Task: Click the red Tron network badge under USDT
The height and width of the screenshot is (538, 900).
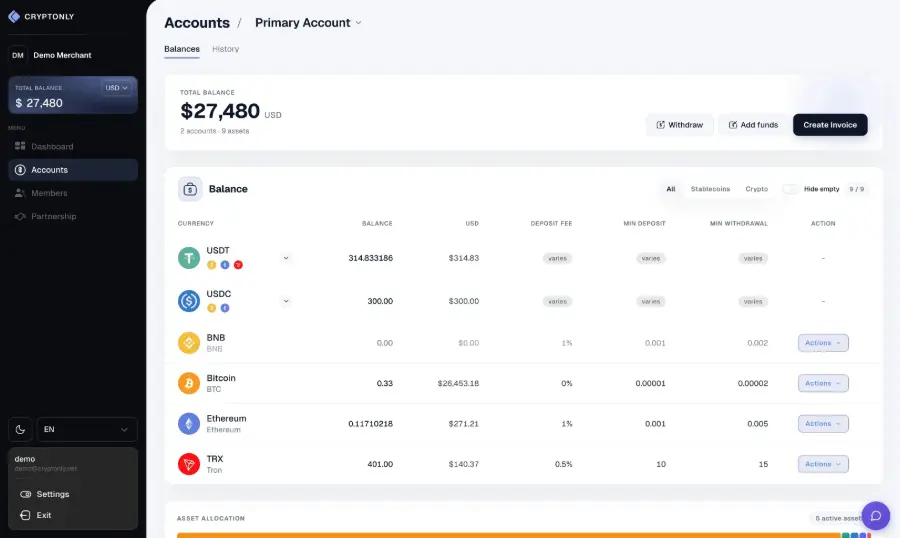Action: [x=238, y=265]
